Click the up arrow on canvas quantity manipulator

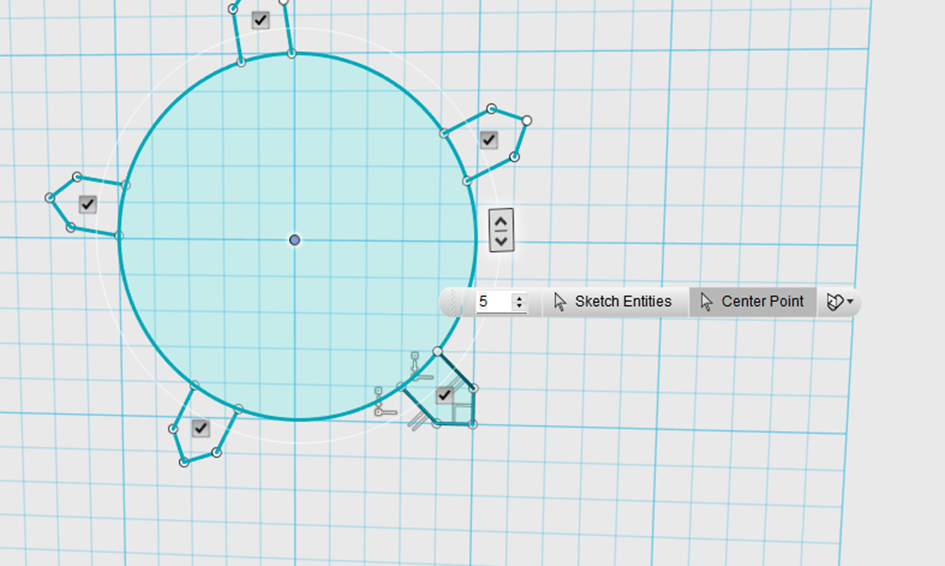502,221
